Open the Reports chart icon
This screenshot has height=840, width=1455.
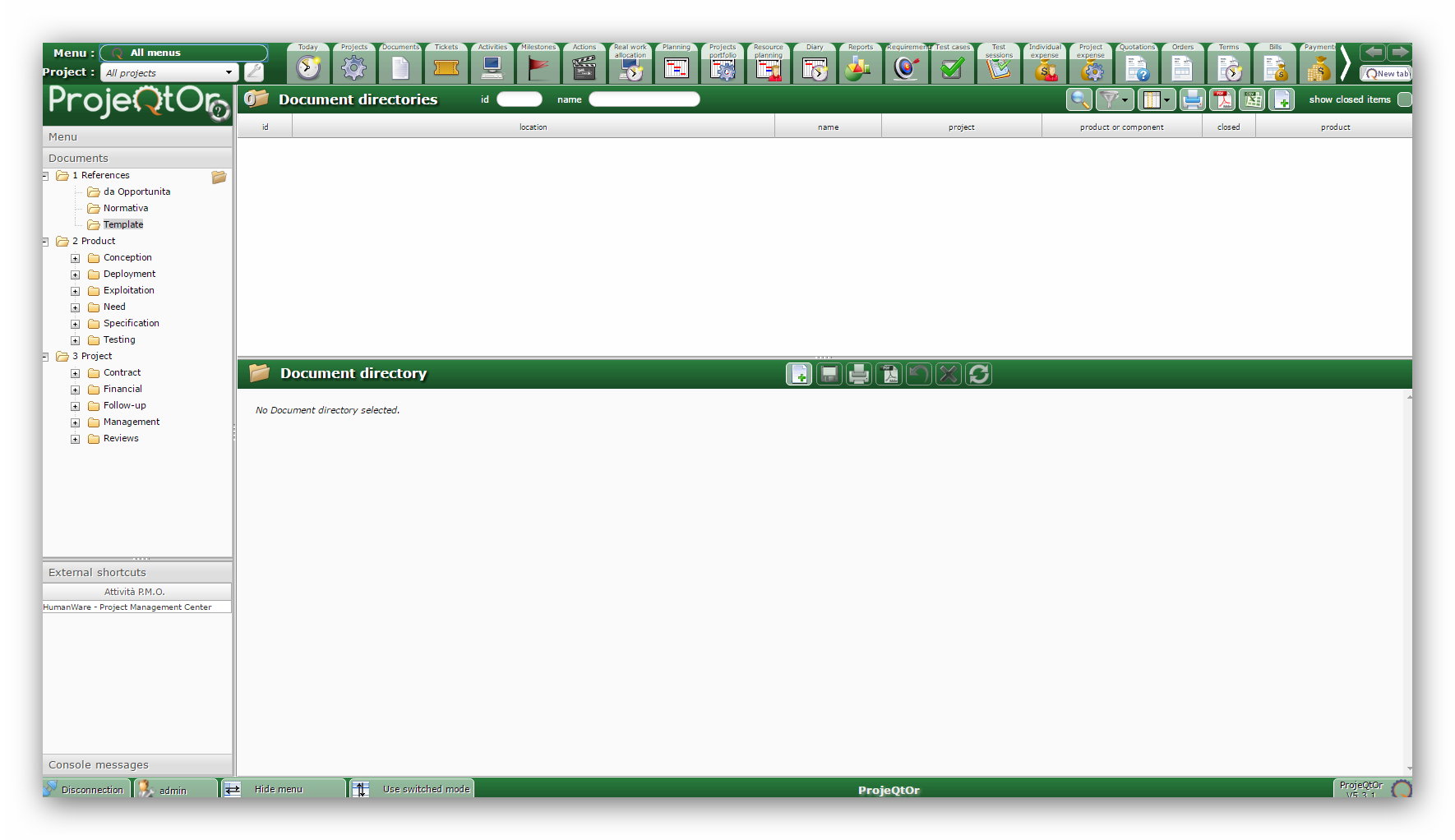click(x=860, y=68)
